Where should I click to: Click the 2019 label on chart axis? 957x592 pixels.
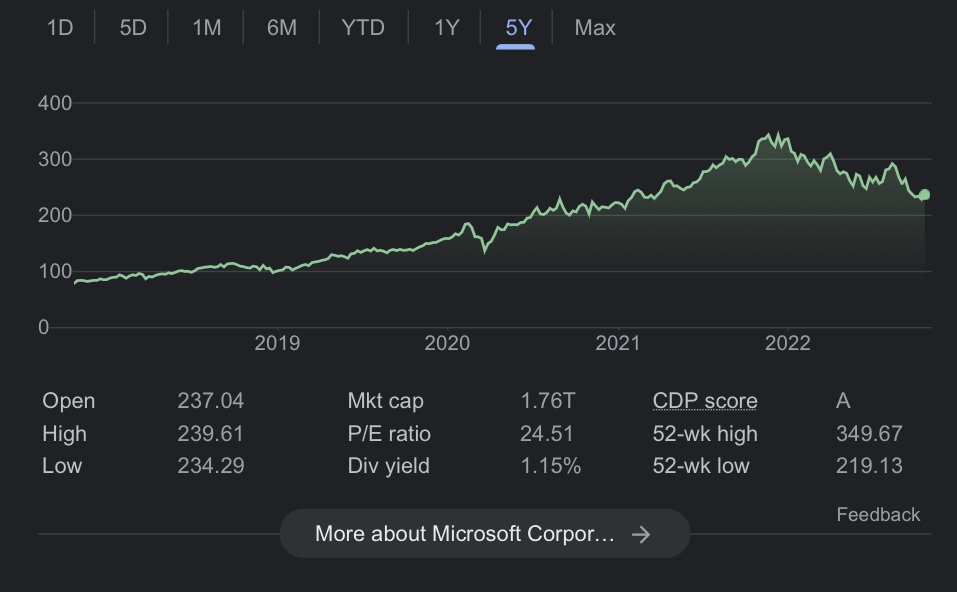pyautogui.click(x=277, y=344)
